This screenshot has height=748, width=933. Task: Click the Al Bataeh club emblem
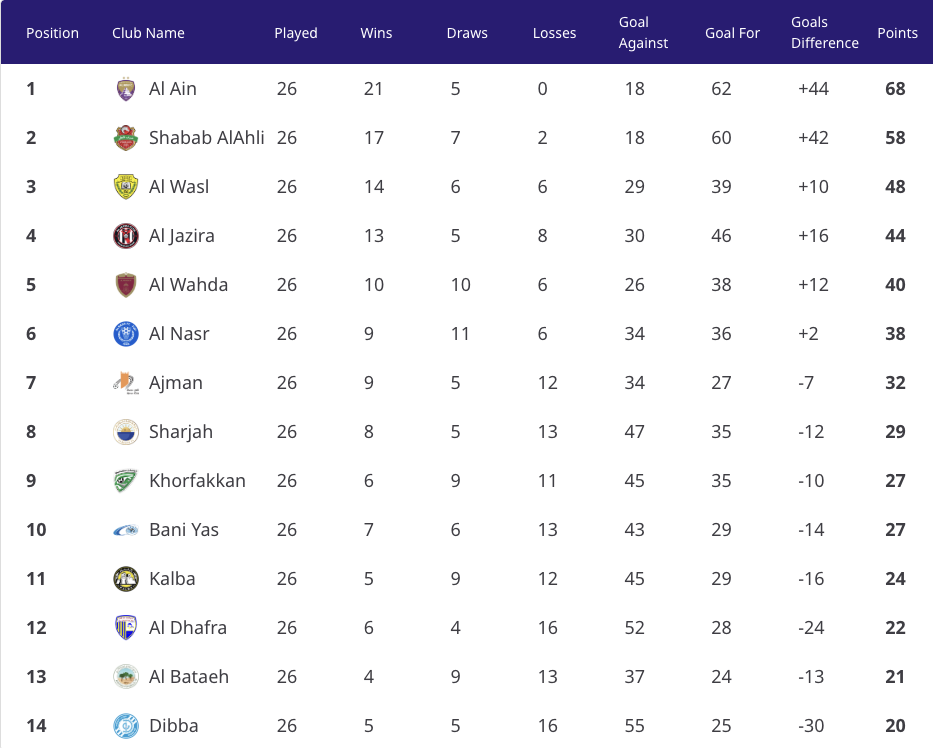coord(126,677)
